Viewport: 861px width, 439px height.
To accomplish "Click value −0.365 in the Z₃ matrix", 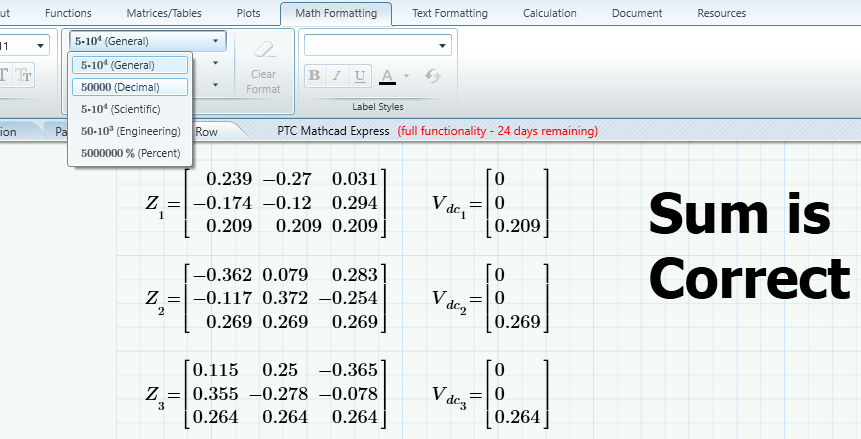I will [x=348, y=370].
